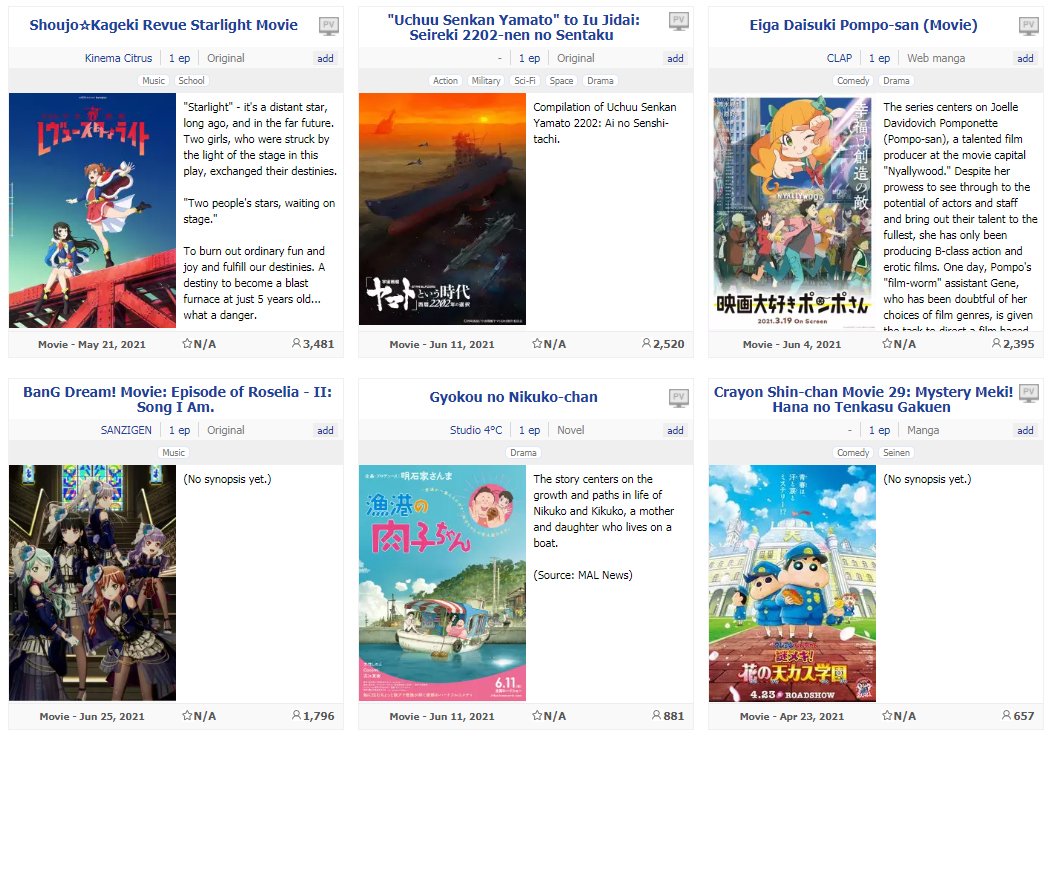Select Music genre tag on BanG Dream card
The image size is (1050, 873).
[x=173, y=453]
